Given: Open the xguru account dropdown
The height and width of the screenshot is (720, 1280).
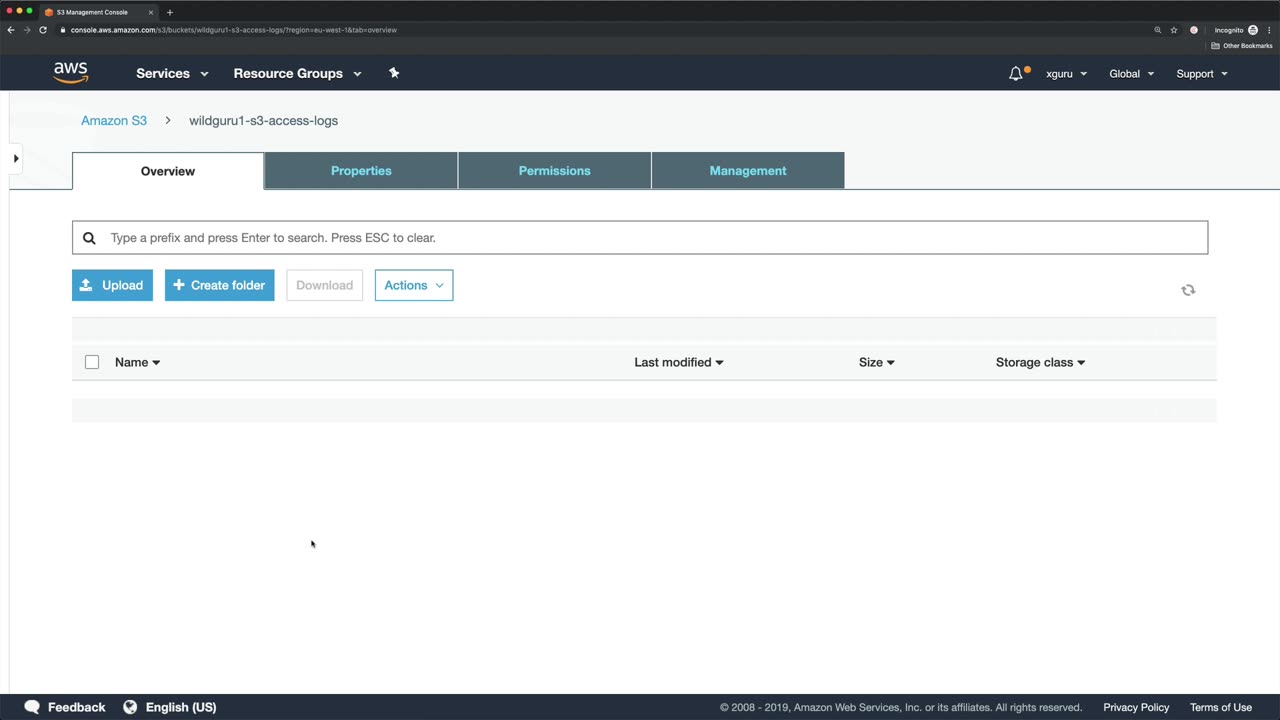Looking at the screenshot, I should (1066, 74).
